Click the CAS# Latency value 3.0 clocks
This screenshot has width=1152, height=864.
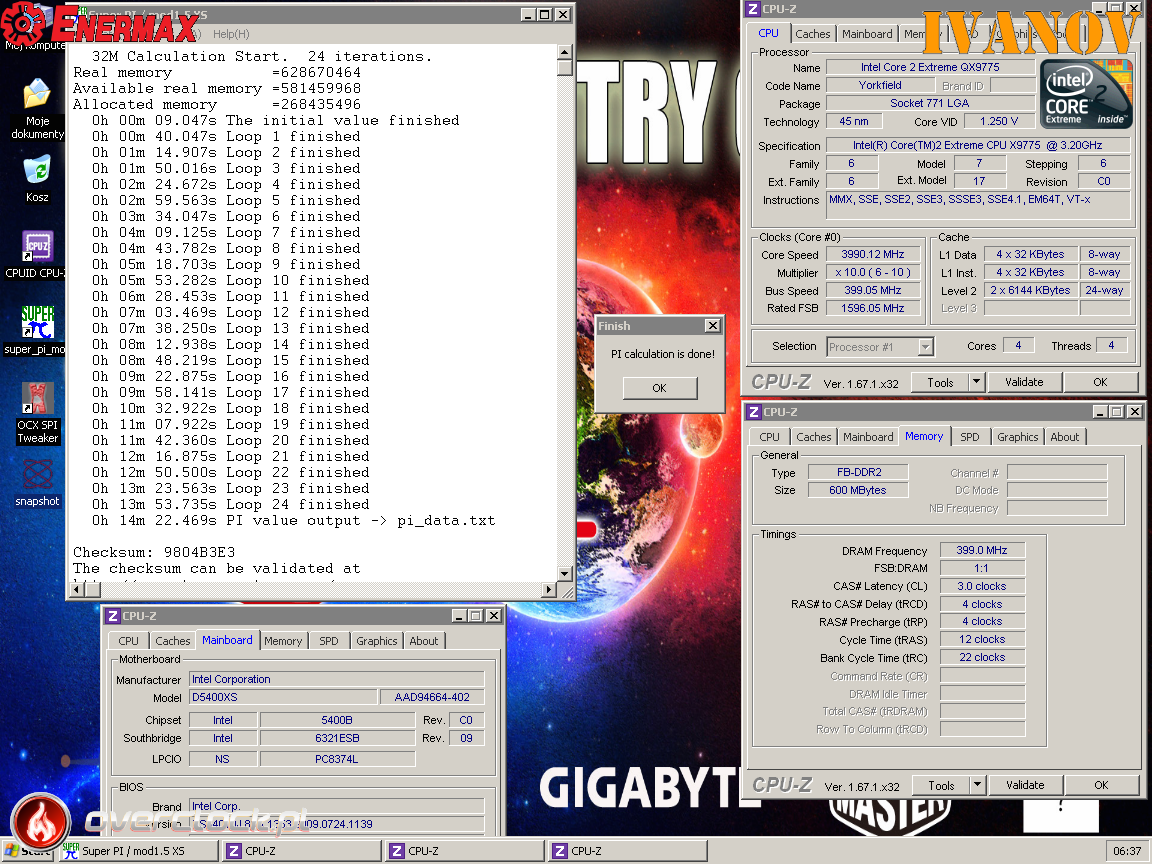(x=982, y=586)
